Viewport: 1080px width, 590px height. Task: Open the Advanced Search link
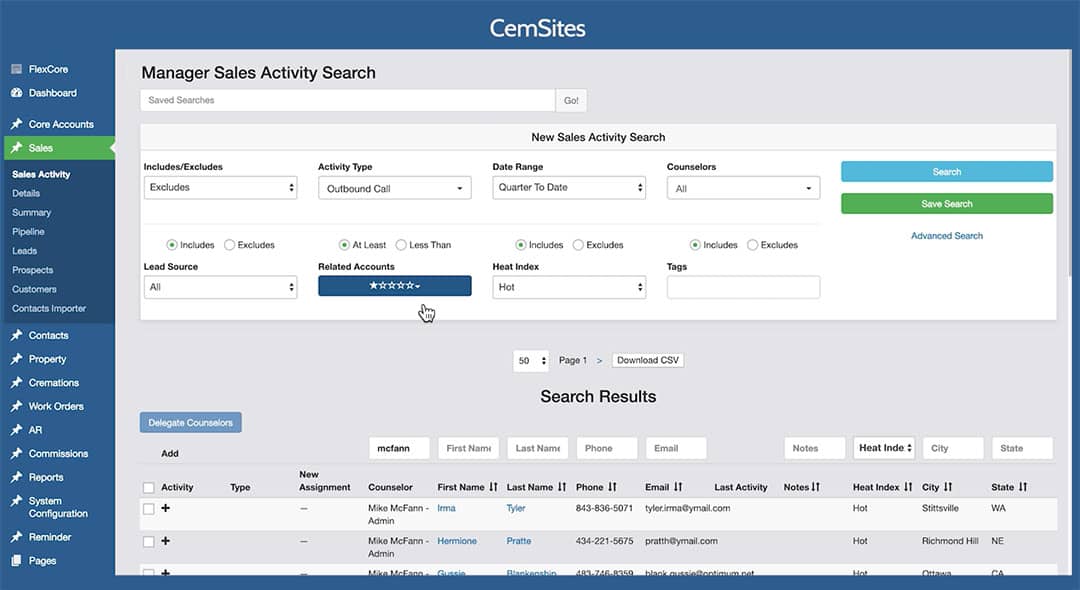pyautogui.click(x=947, y=235)
